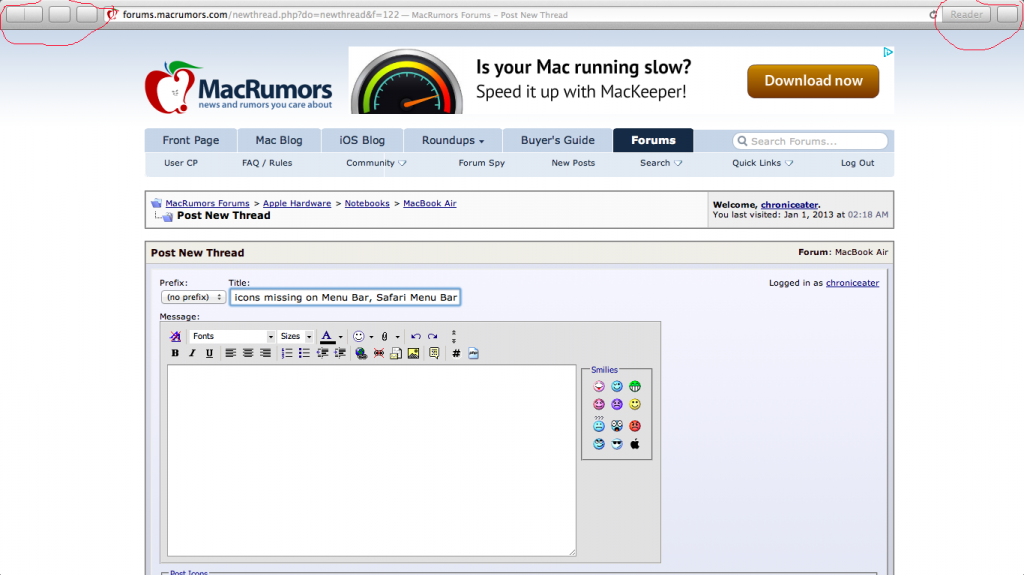Expand the Community menu
Image resolution: width=1024 pixels, height=575 pixels.
[376, 163]
